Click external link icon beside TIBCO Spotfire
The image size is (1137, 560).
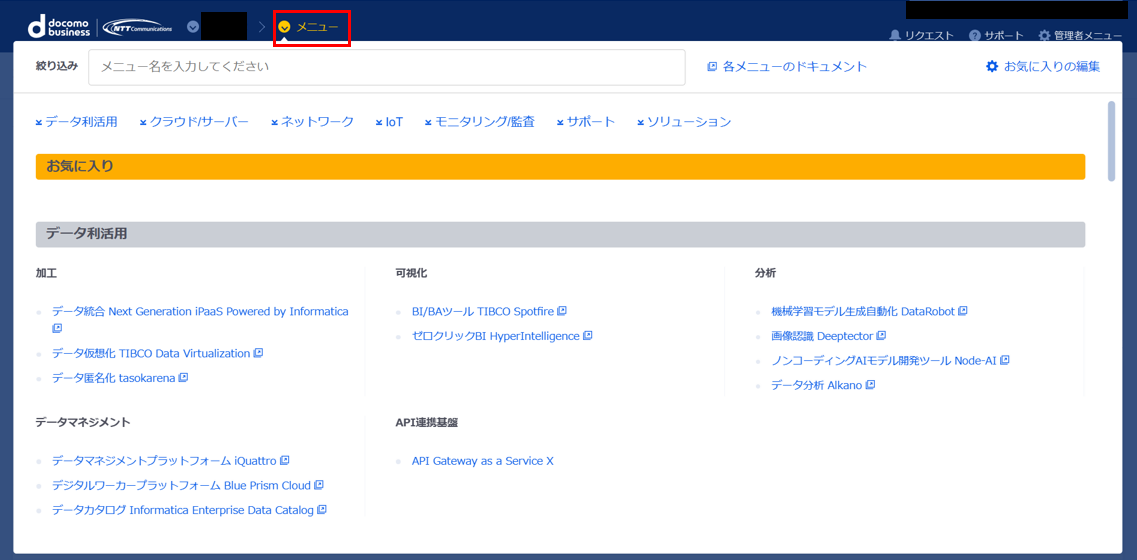[562, 311]
